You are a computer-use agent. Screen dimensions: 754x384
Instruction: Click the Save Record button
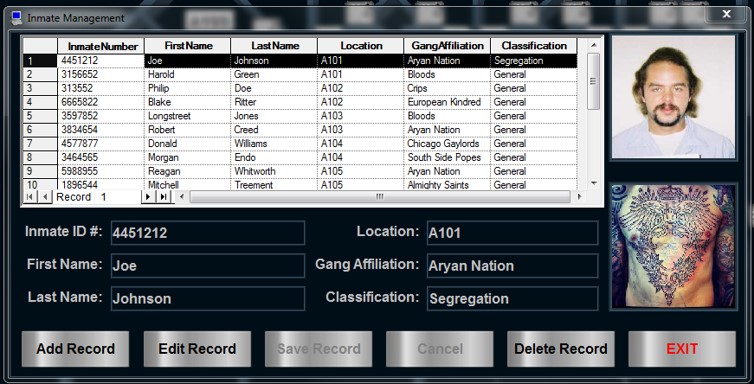pos(318,349)
